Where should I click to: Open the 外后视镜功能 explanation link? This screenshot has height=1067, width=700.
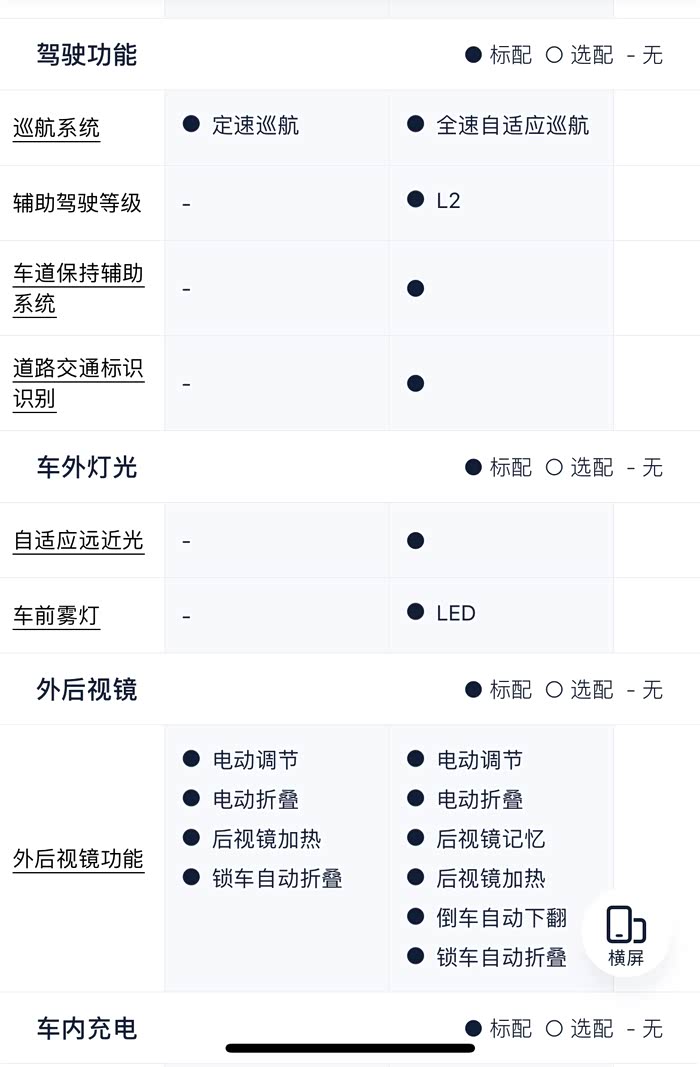78,859
